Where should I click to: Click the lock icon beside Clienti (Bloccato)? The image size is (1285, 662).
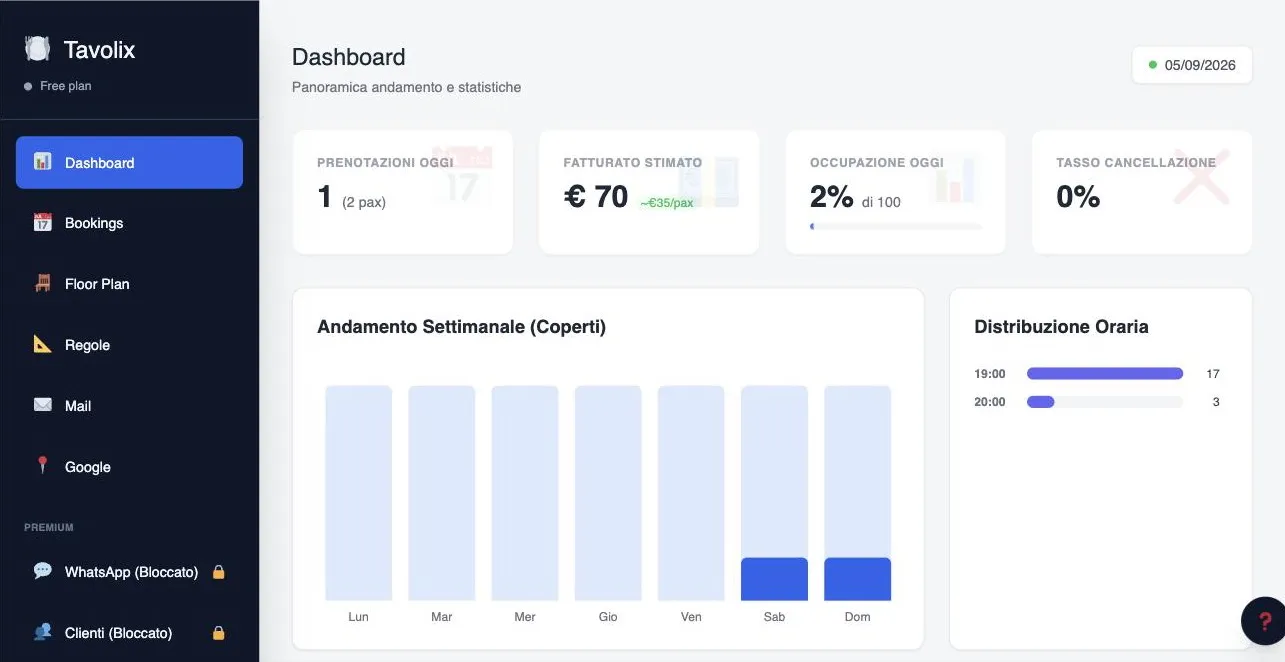219,633
